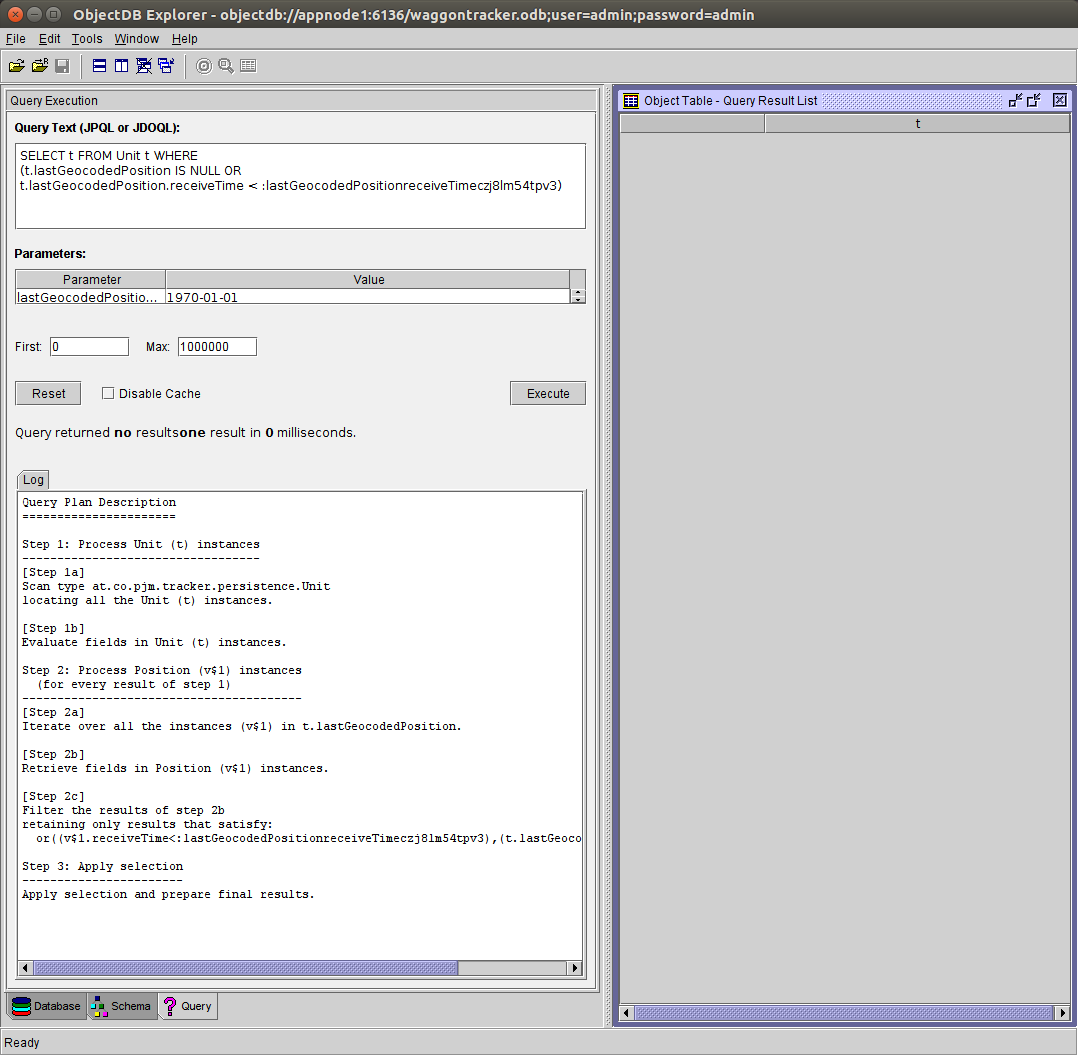Screen dimensions: 1078x1056
Task: Open the Window menu
Action: pyautogui.click(x=136, y=38)
